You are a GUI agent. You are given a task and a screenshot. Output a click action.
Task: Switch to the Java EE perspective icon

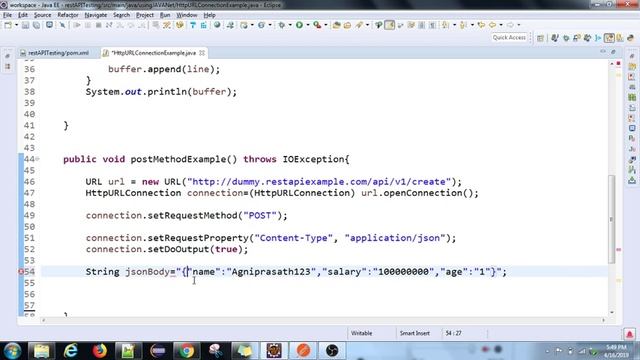pyautogui.click(x=609, y=38)
